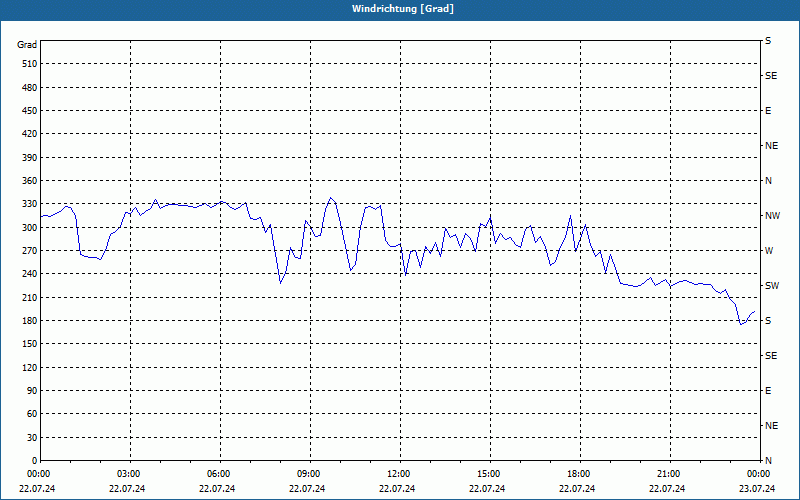Click the 90 degree axis label
Image resolution: width=800 pixels, height=500 pixels.
(32, 391)
